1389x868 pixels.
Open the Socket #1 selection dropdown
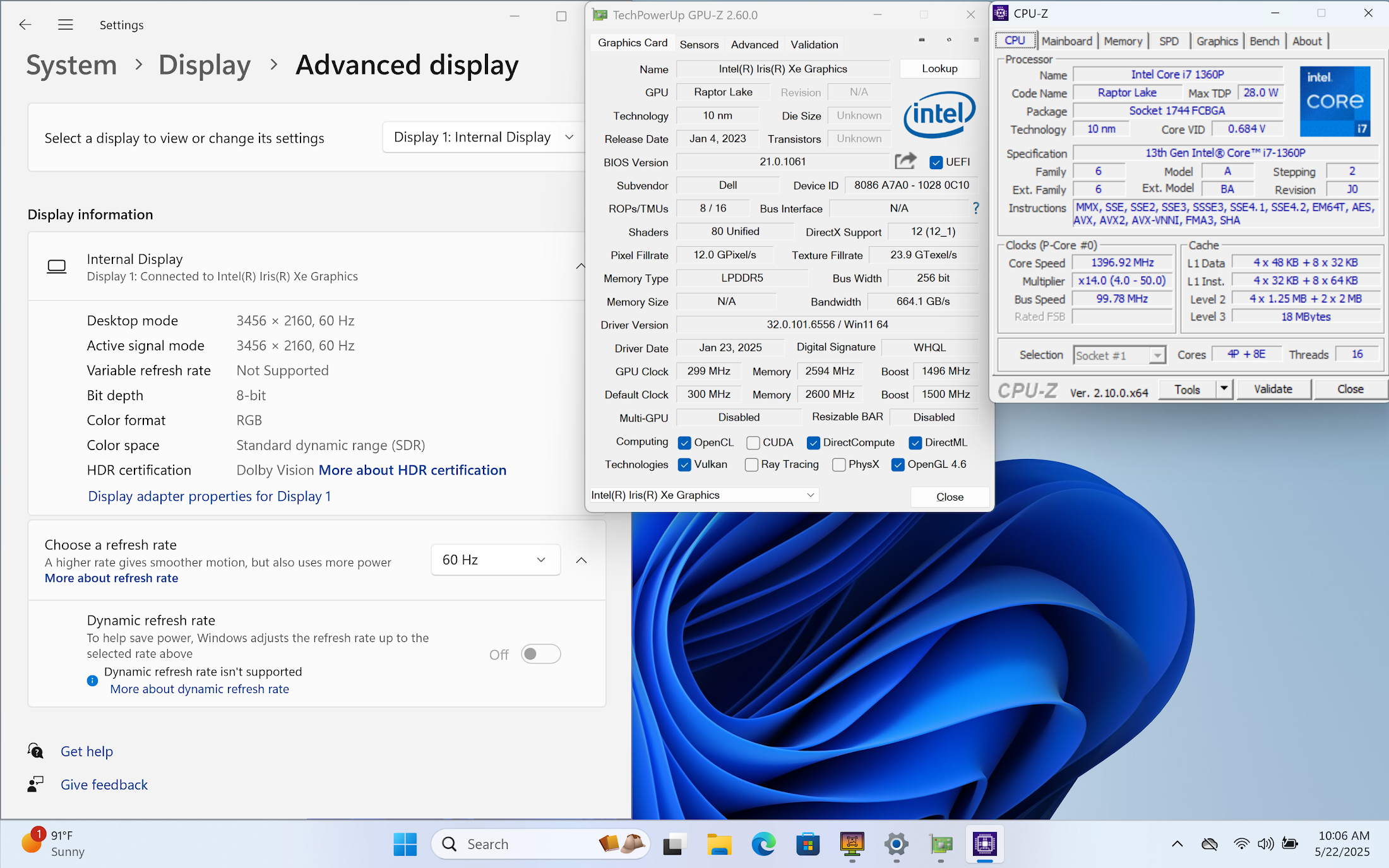[1119, 355]
